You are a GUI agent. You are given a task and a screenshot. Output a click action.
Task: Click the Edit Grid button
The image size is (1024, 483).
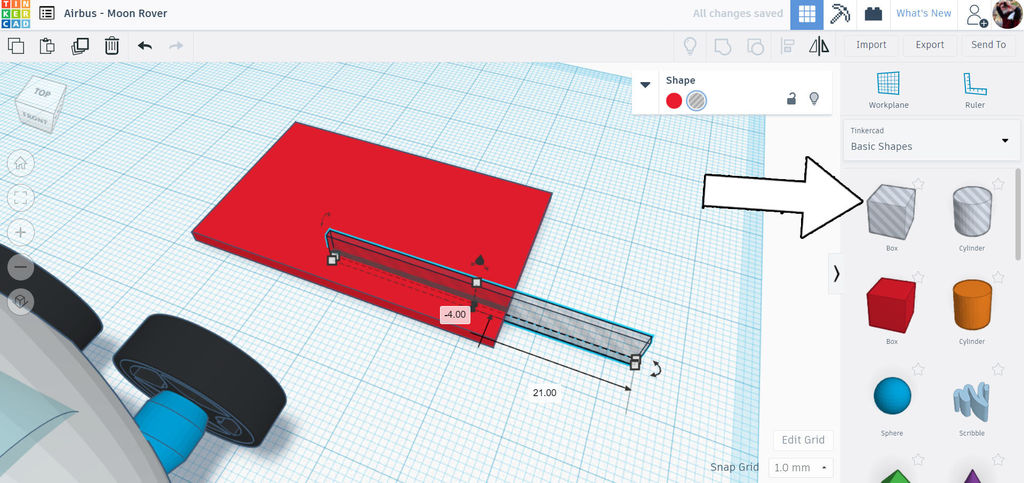pyautogui.click(x=805, y=440)
